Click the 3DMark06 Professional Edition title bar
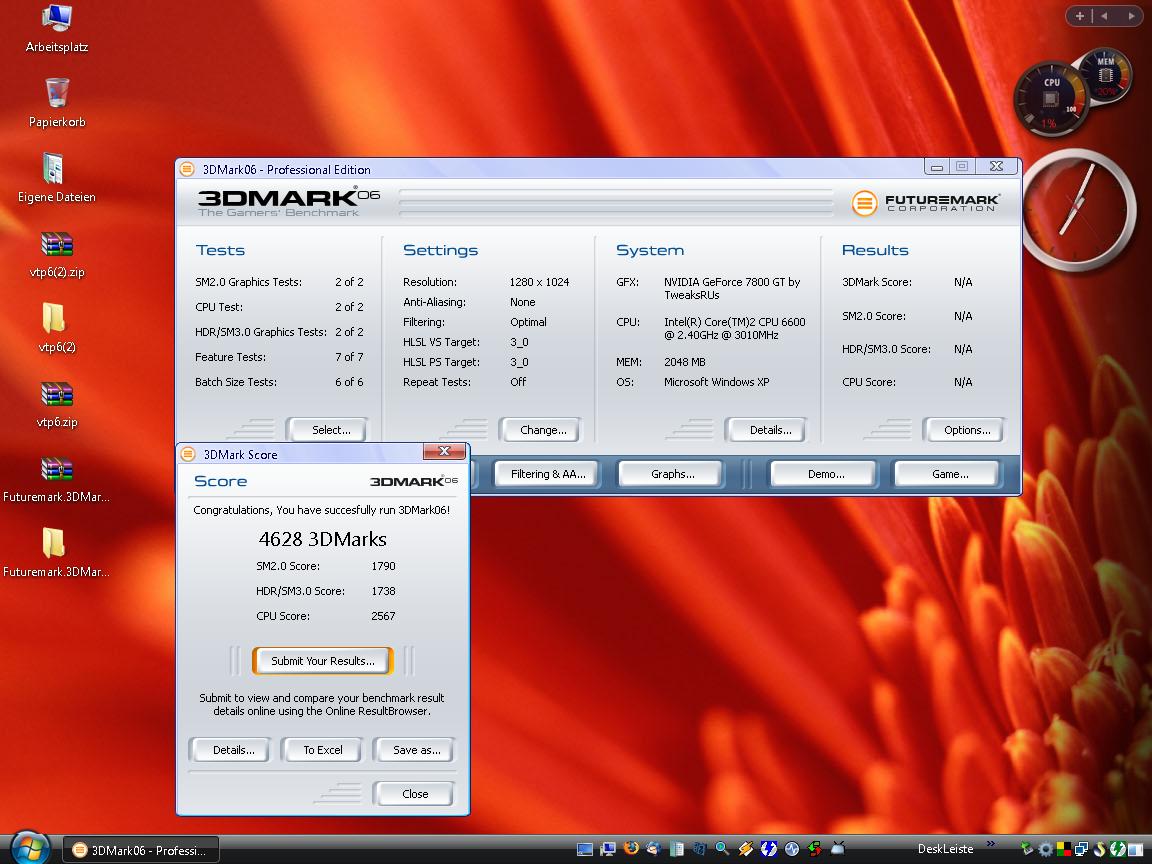The width and height of the screenshot is (1152, 864). coord(551,169)
